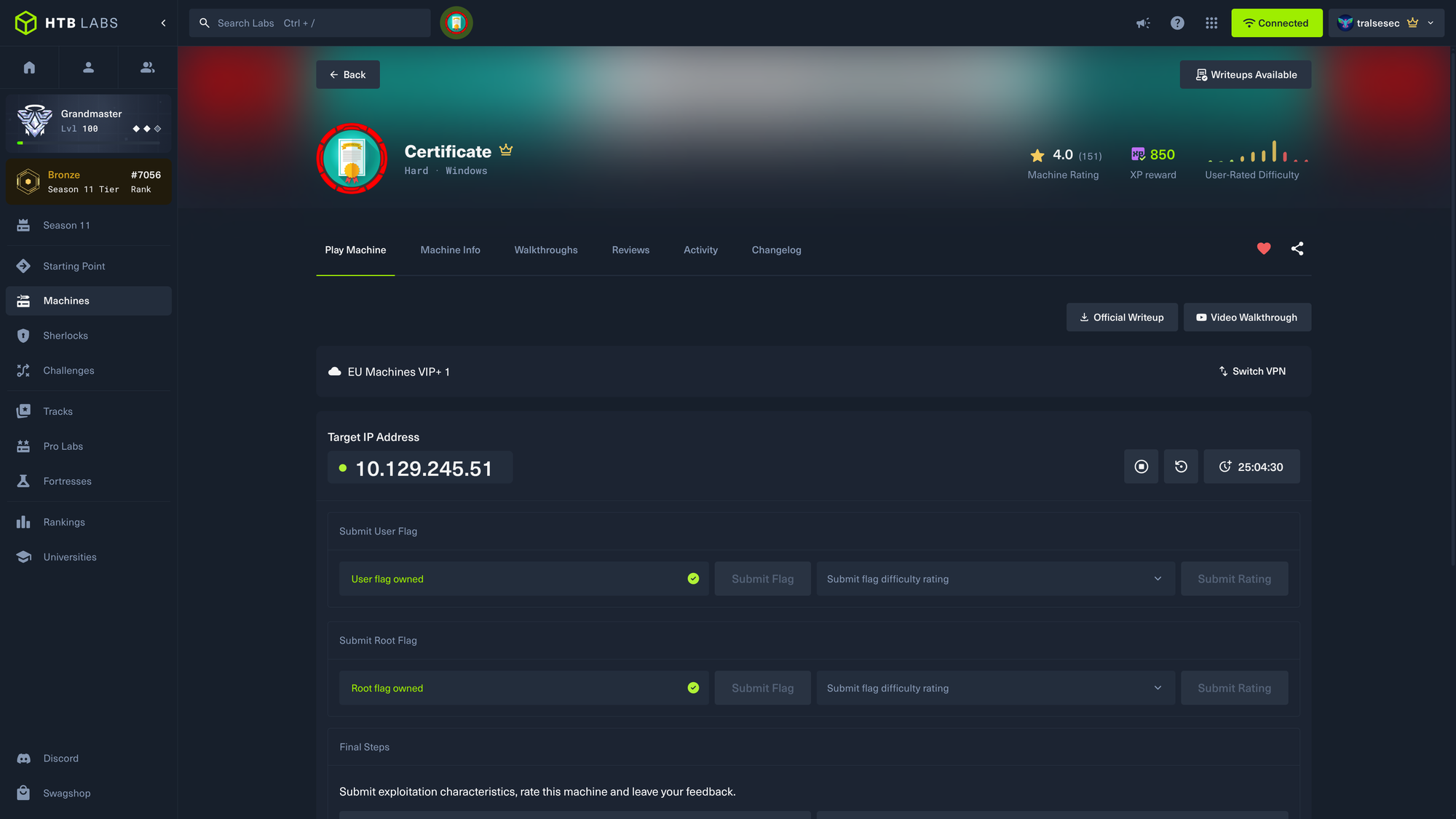Click the Pro Labs sidebar icon
The width and height of the screenshot is (1456, 819).
[x=23, y=446]
